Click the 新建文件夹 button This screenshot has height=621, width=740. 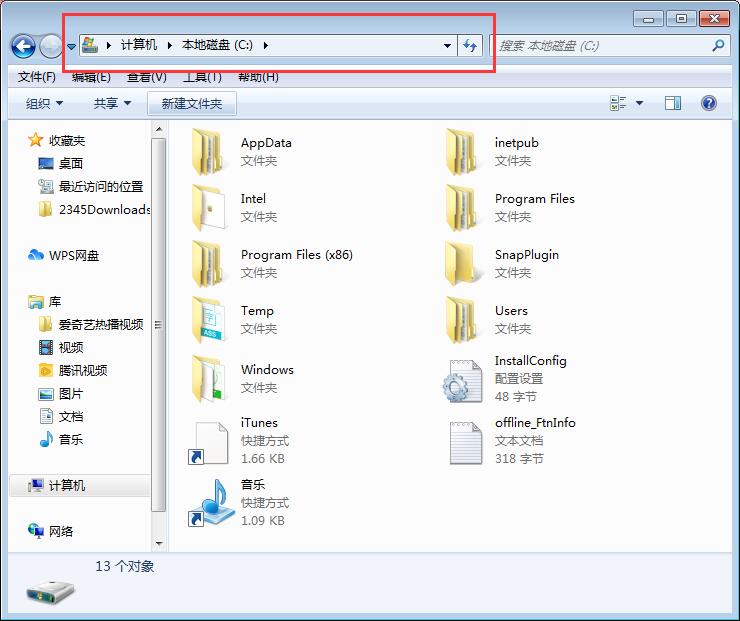tap(192, 103)
